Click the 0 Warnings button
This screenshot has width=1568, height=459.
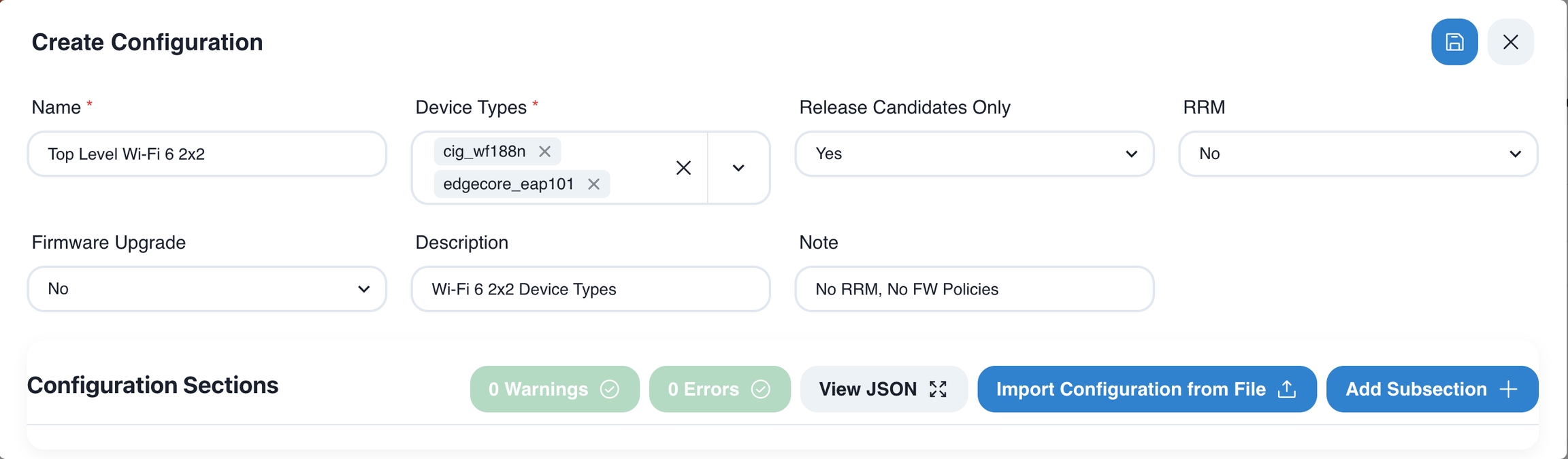click(x=554, y=389)
